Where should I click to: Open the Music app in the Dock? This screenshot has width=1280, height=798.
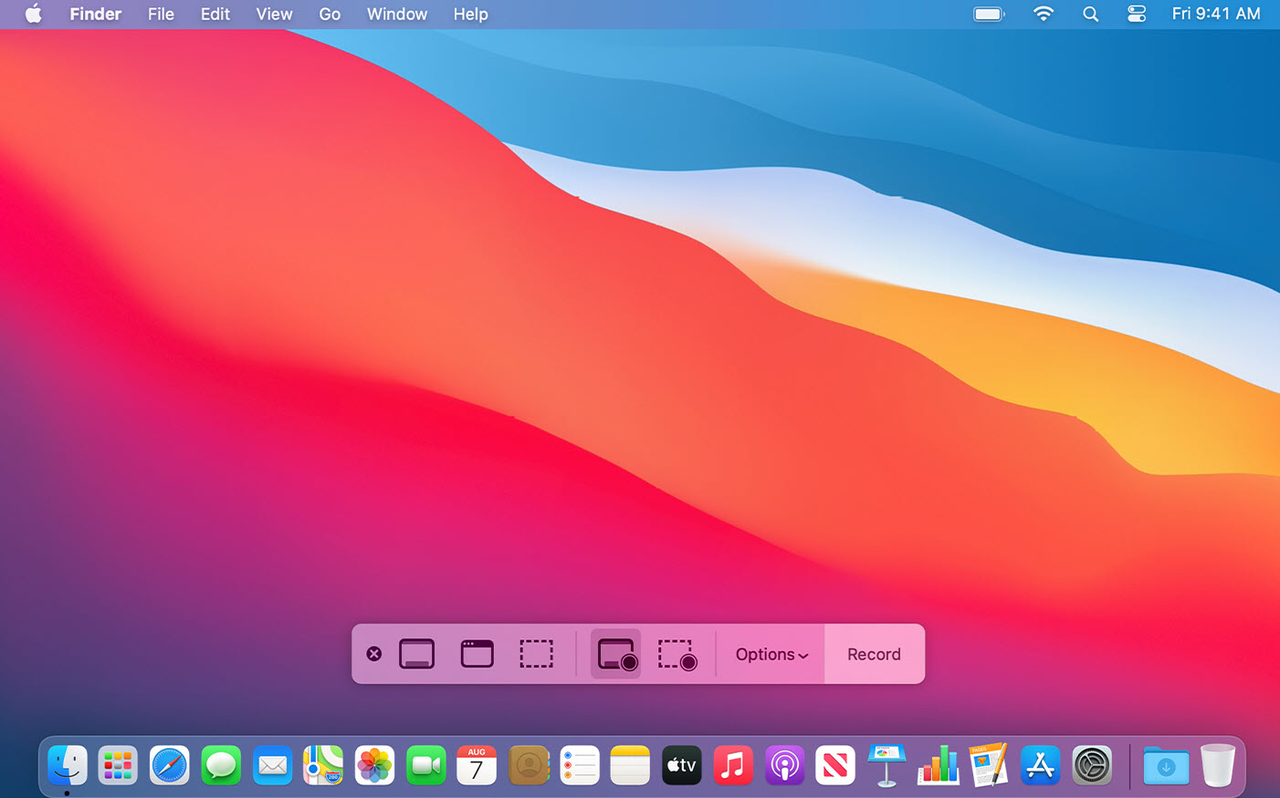733,765
